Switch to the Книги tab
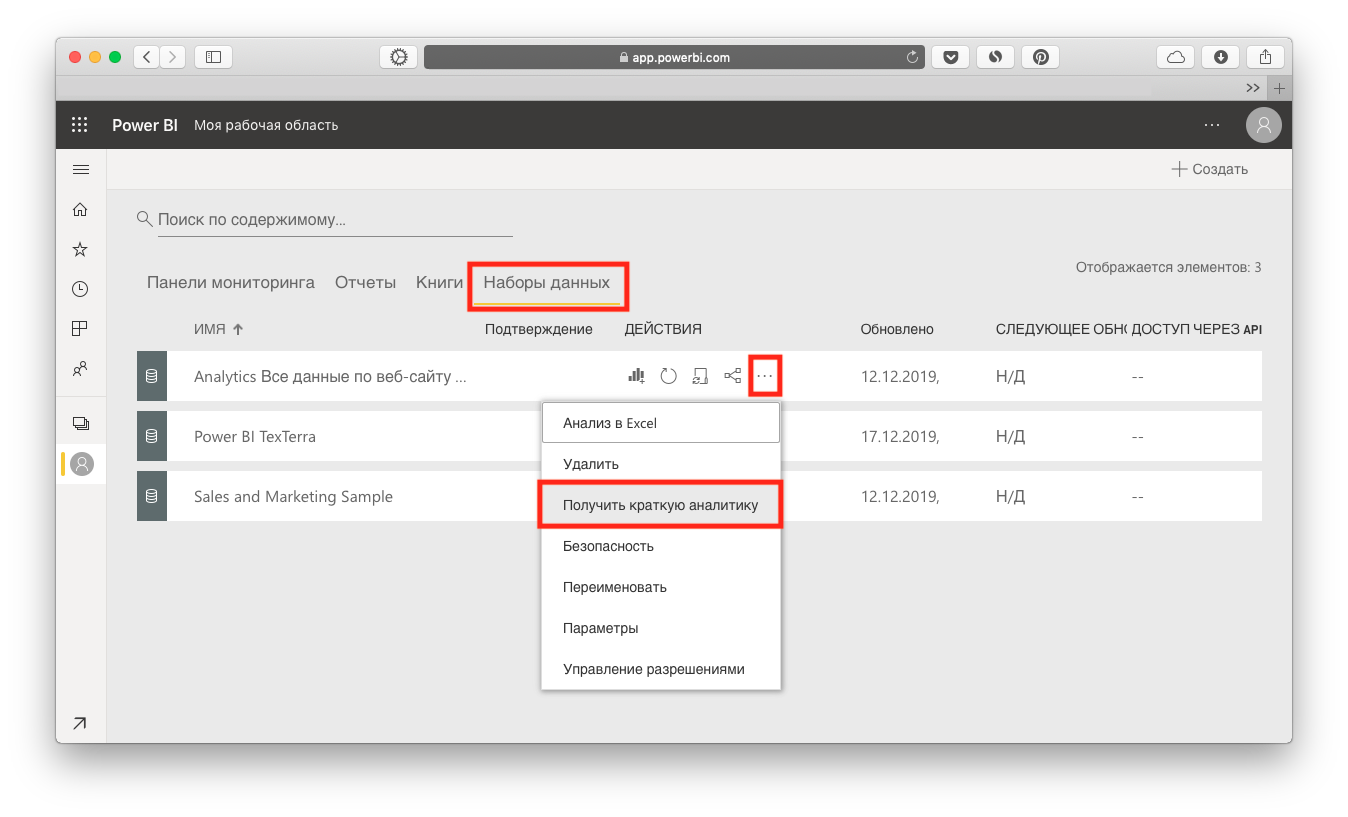The image size is (1348, 817). [440, 282]
